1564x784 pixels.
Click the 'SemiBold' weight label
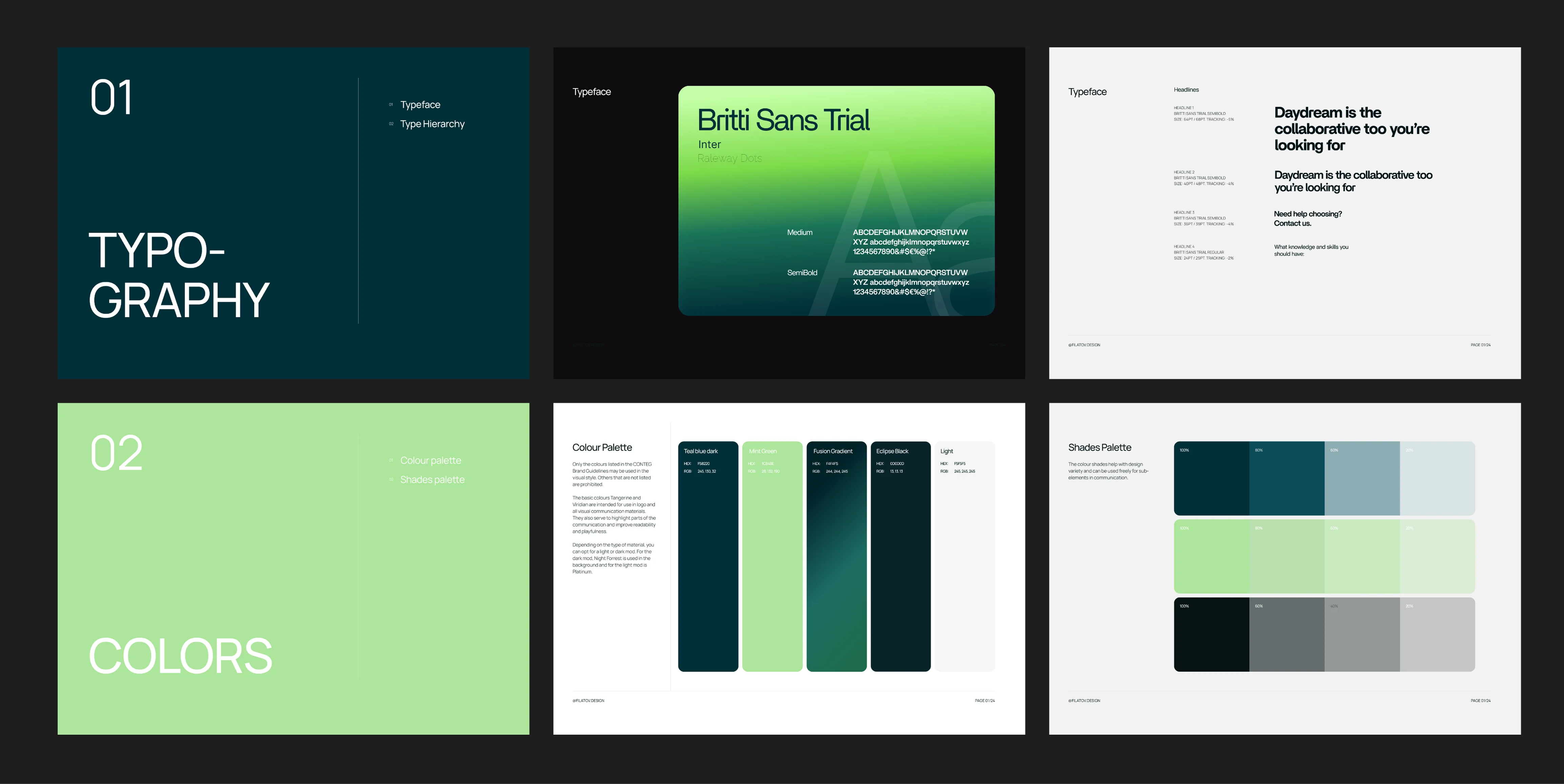[x=802, y=273]
